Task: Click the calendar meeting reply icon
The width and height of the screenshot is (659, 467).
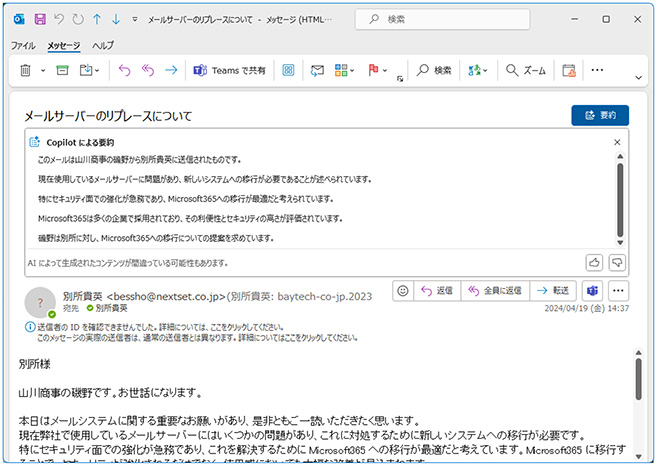Action: pyautogui.click(x=569, y=70)
